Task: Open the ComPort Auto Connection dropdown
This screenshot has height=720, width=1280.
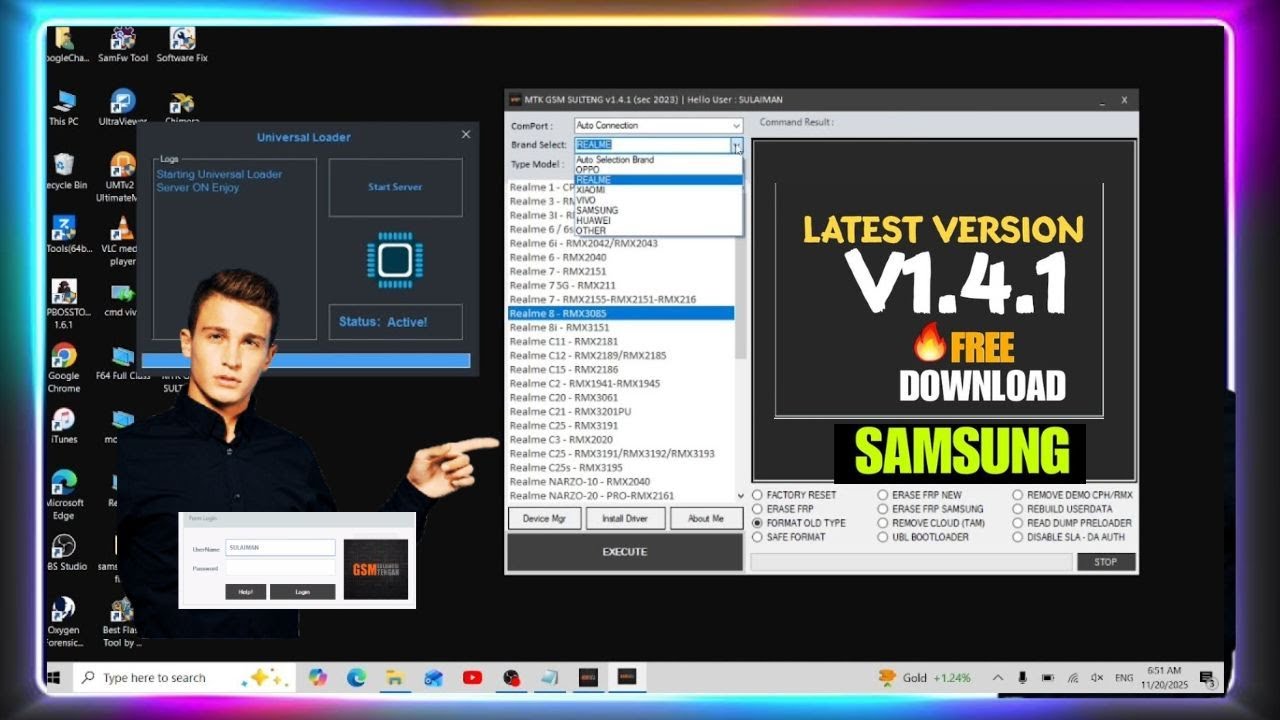Action: point(658,125)
